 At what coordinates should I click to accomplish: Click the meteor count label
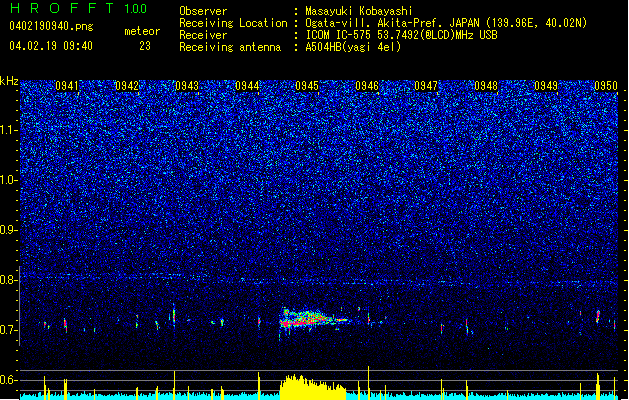point(142,31)
